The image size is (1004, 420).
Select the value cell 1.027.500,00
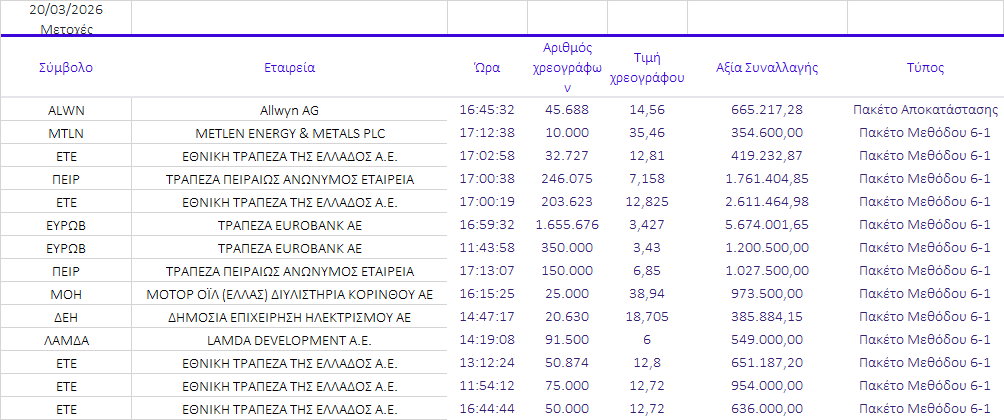coord(766,271)
